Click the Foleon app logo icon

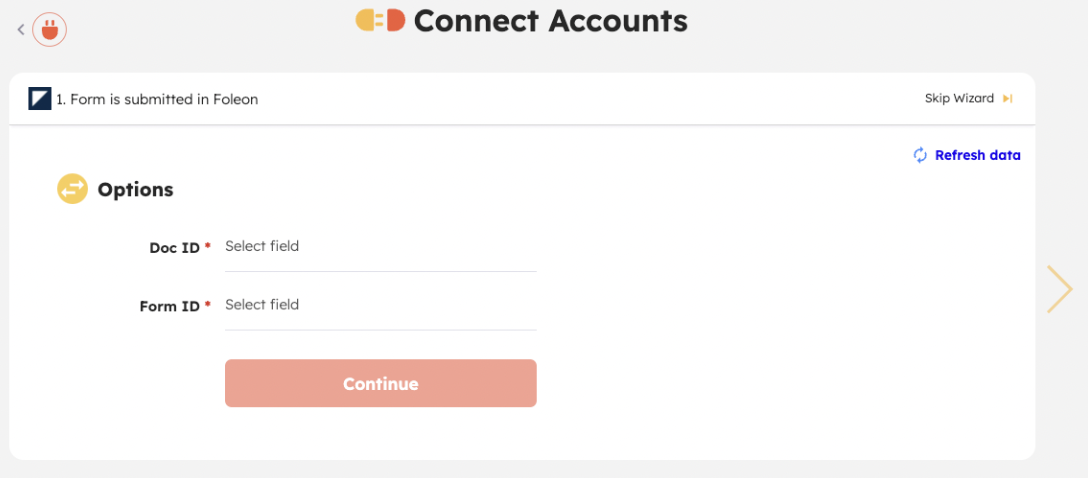coord(40,99)
